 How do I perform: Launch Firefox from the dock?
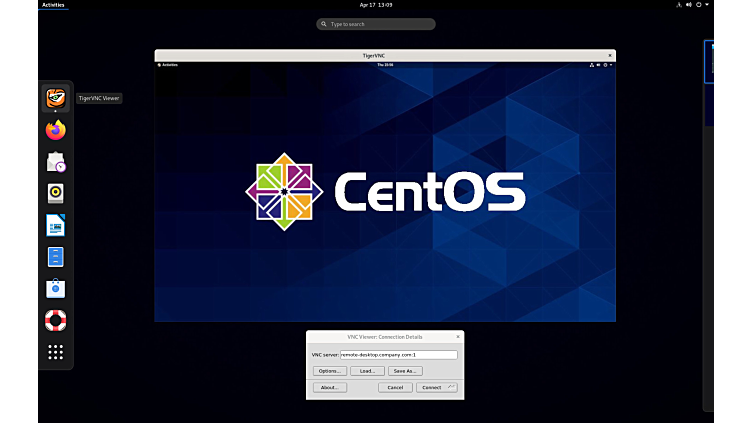pyautogui.click(x=56, y=130)
